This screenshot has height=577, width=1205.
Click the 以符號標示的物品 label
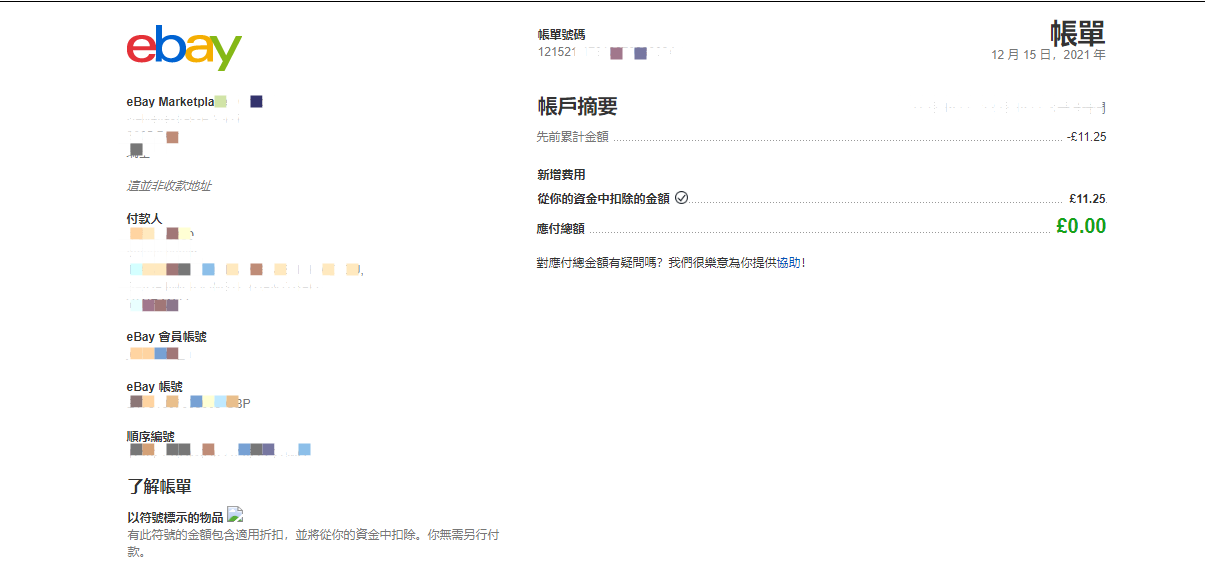pyautogui.click(x=175, y=518)
